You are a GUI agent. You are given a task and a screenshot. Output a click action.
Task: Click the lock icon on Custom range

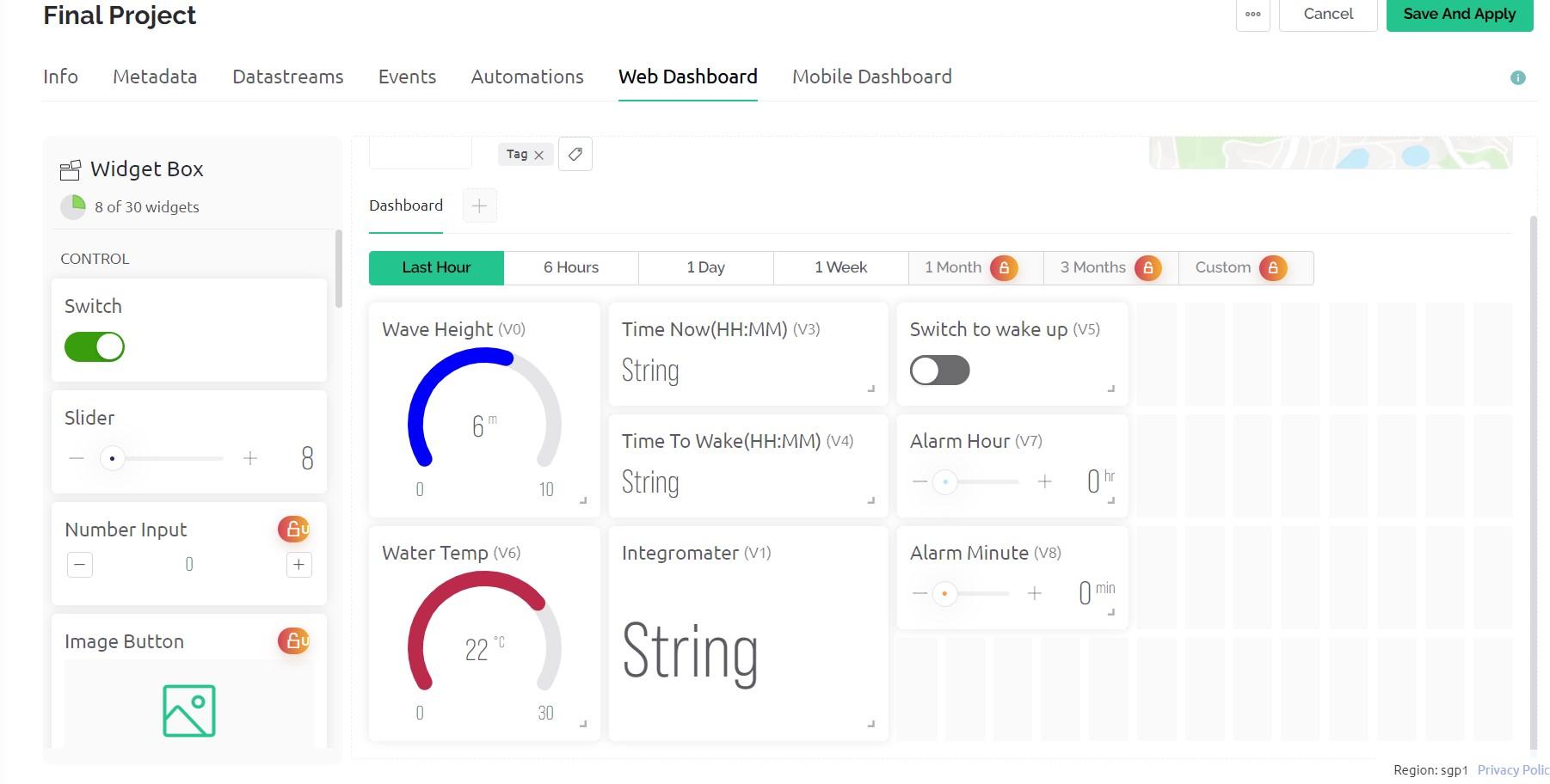coord(1273,267)
